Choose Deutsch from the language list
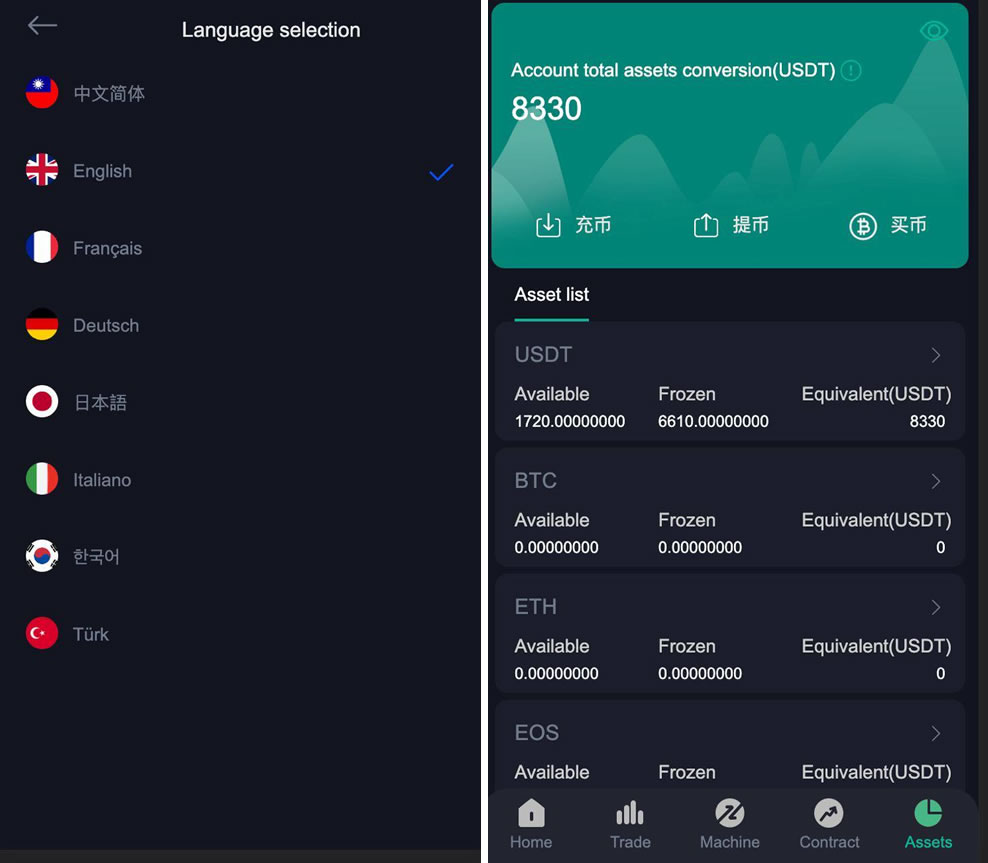The image size is (988, 863). click(105, 325)
